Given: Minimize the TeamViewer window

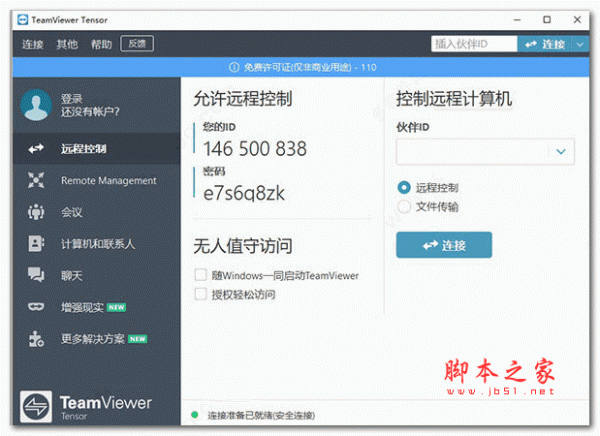Looking at the screenshot, I should click(517, 20).
